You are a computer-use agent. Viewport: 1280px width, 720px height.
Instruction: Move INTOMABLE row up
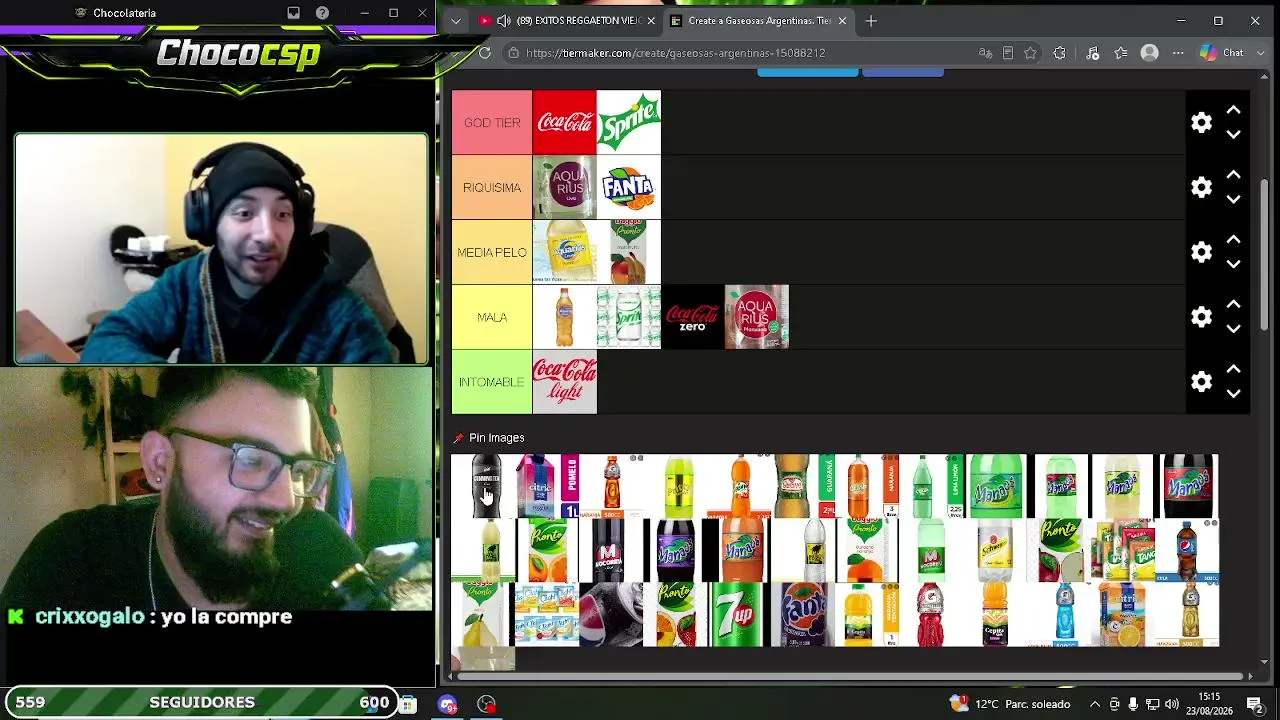tap(1234, 370)
